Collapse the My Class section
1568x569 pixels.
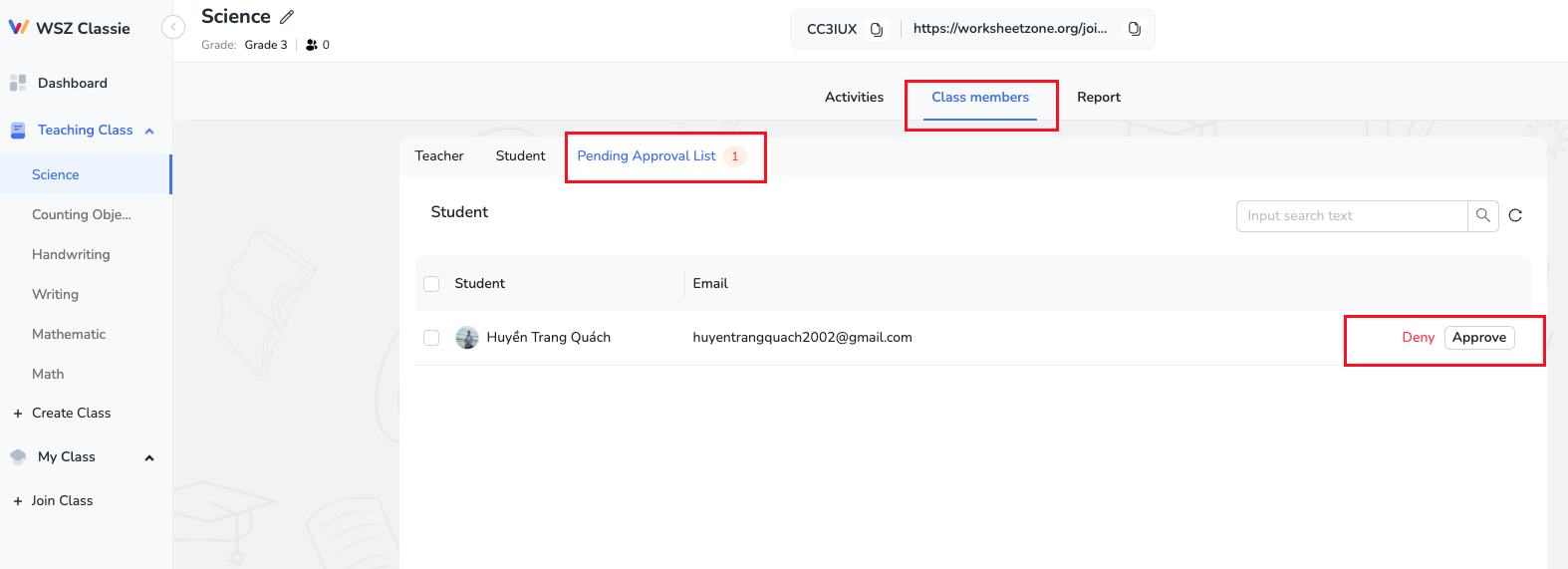tap(149, 457)
